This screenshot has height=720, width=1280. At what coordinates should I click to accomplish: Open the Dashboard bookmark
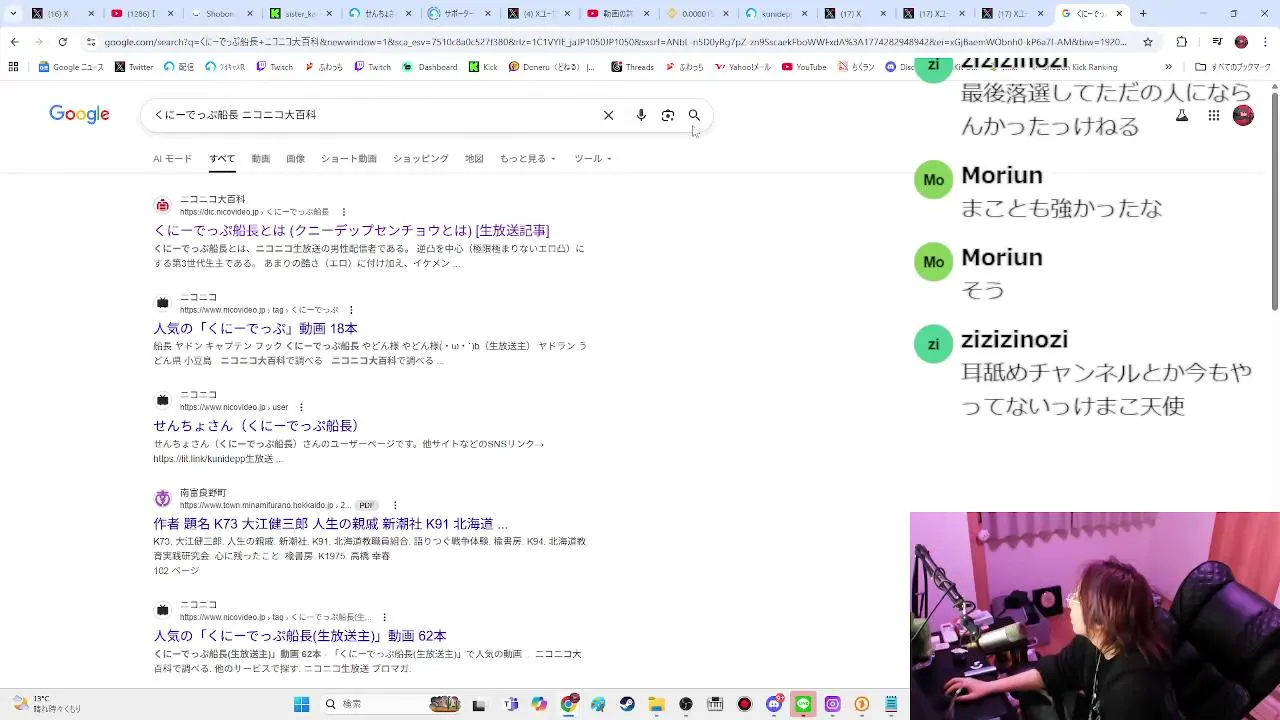pyautogui.click(x=430, y=67)
